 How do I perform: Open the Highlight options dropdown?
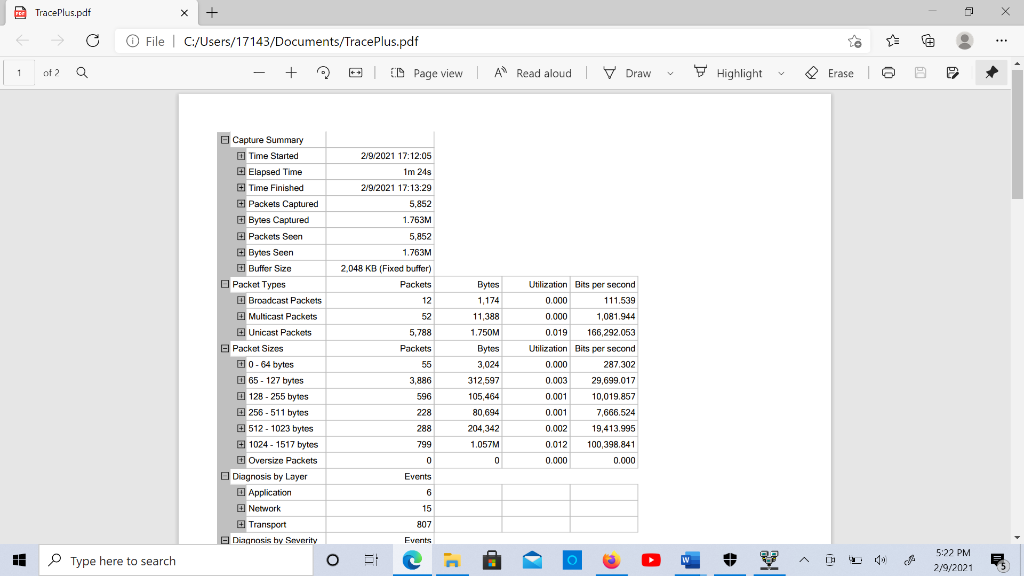781,72
